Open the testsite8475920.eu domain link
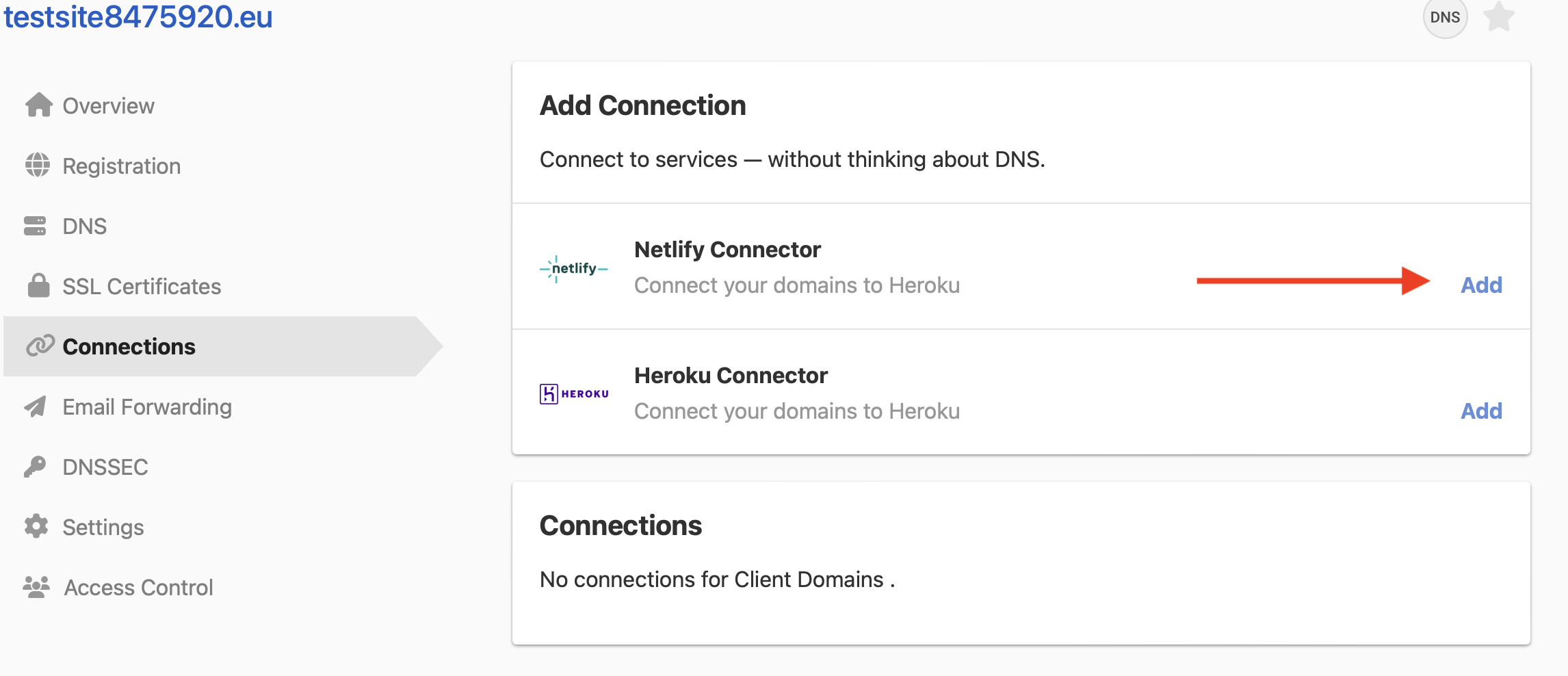 [137, 18]
